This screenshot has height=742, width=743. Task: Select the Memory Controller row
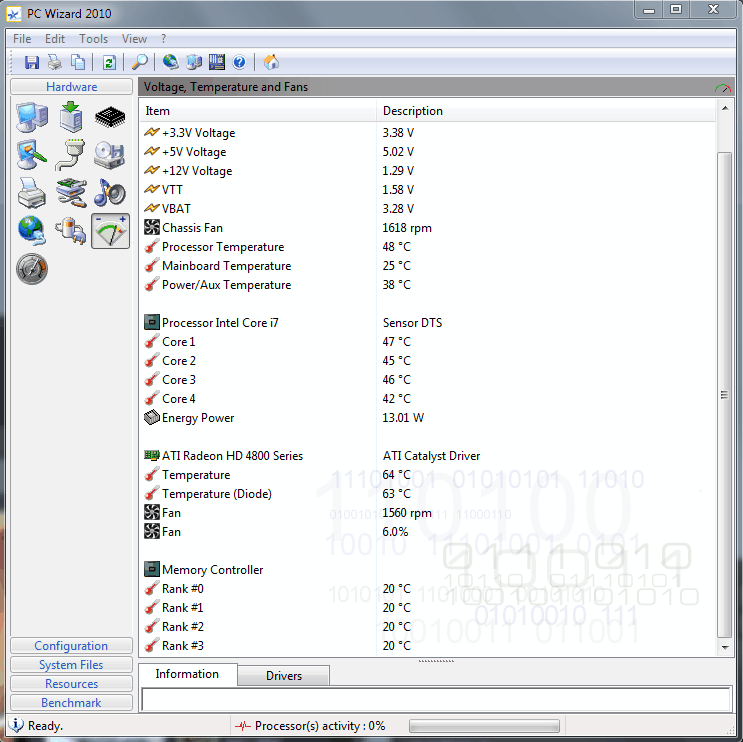click(x=427, y=570)
